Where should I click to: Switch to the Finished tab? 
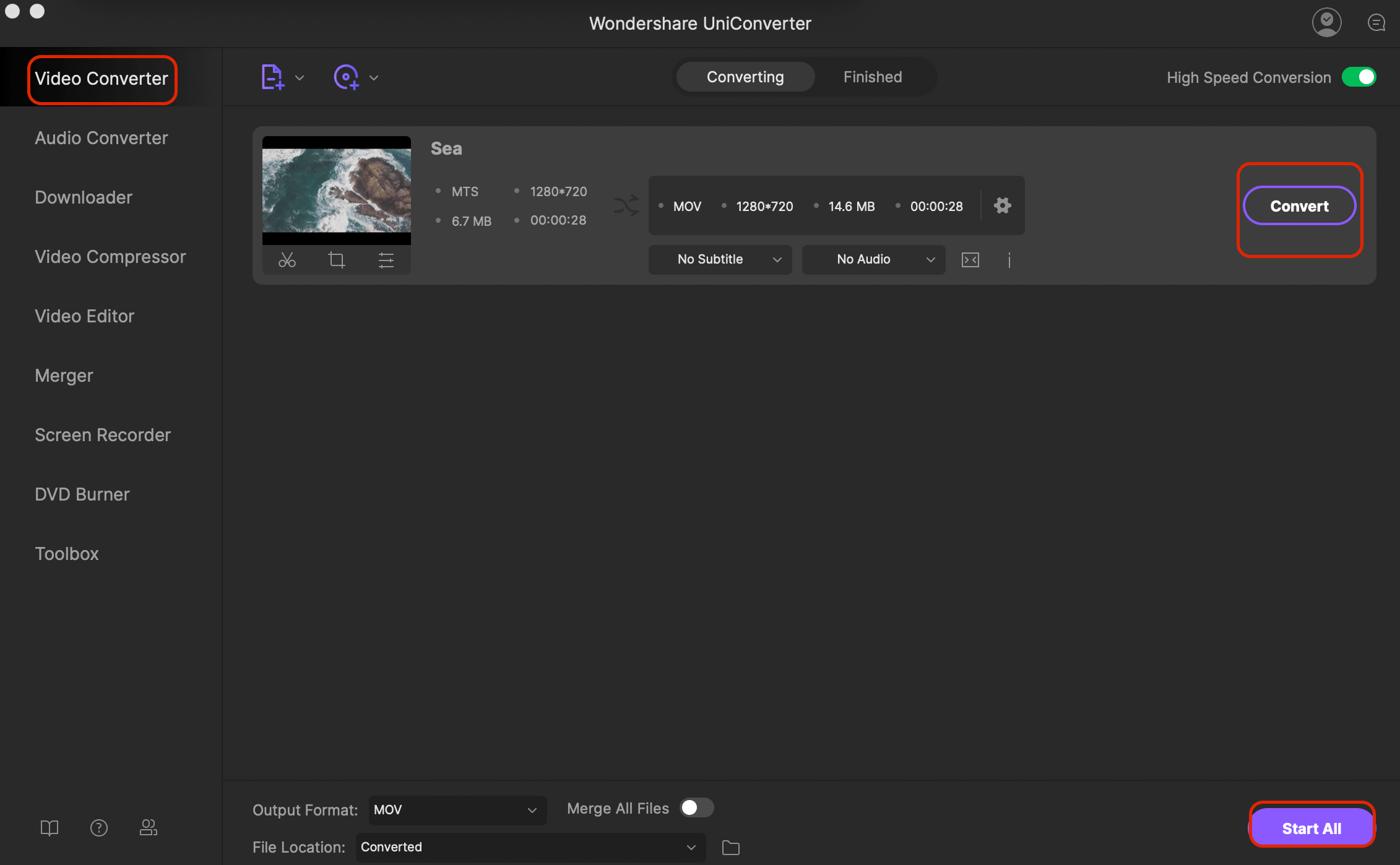[871, 76]
